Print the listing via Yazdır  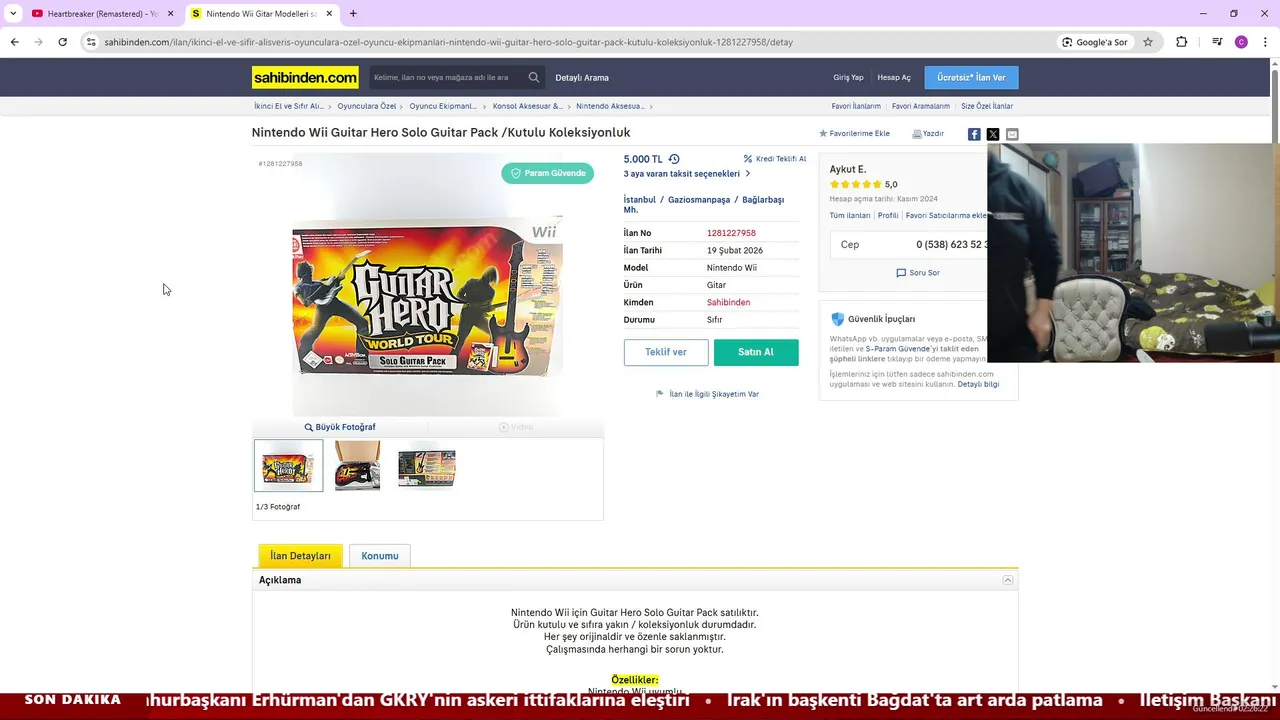click(x=928, y=134)
